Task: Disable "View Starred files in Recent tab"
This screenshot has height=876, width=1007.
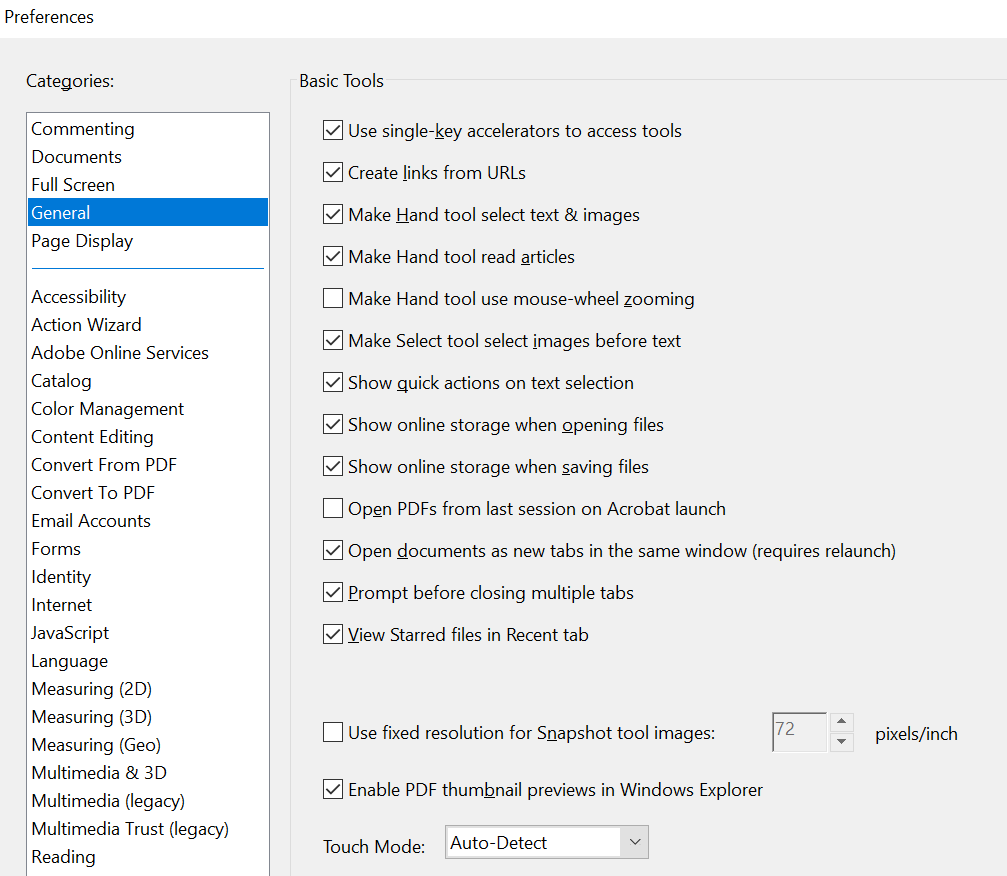Action: click(333, 634)
